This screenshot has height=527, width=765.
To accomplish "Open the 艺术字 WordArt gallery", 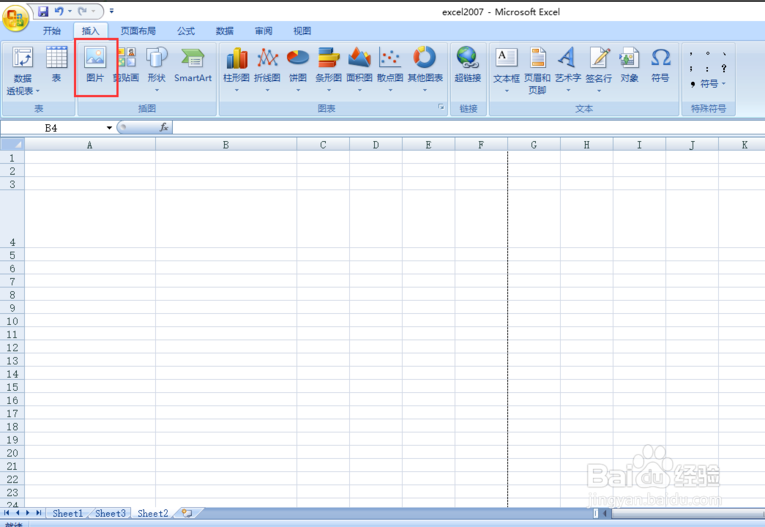I will tap(568, 68).
